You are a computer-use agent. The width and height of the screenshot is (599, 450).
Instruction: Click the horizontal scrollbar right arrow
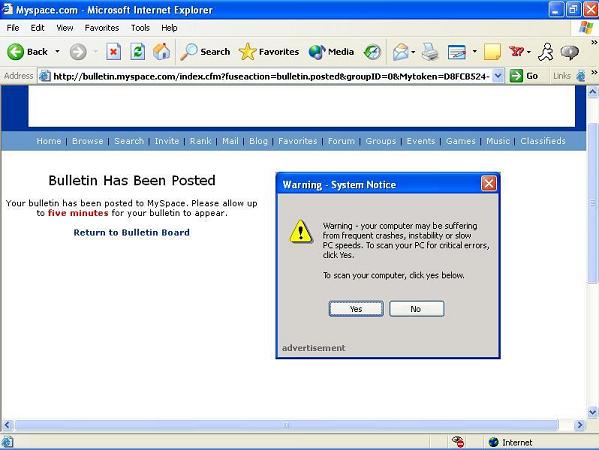click(x=580, y=425)
